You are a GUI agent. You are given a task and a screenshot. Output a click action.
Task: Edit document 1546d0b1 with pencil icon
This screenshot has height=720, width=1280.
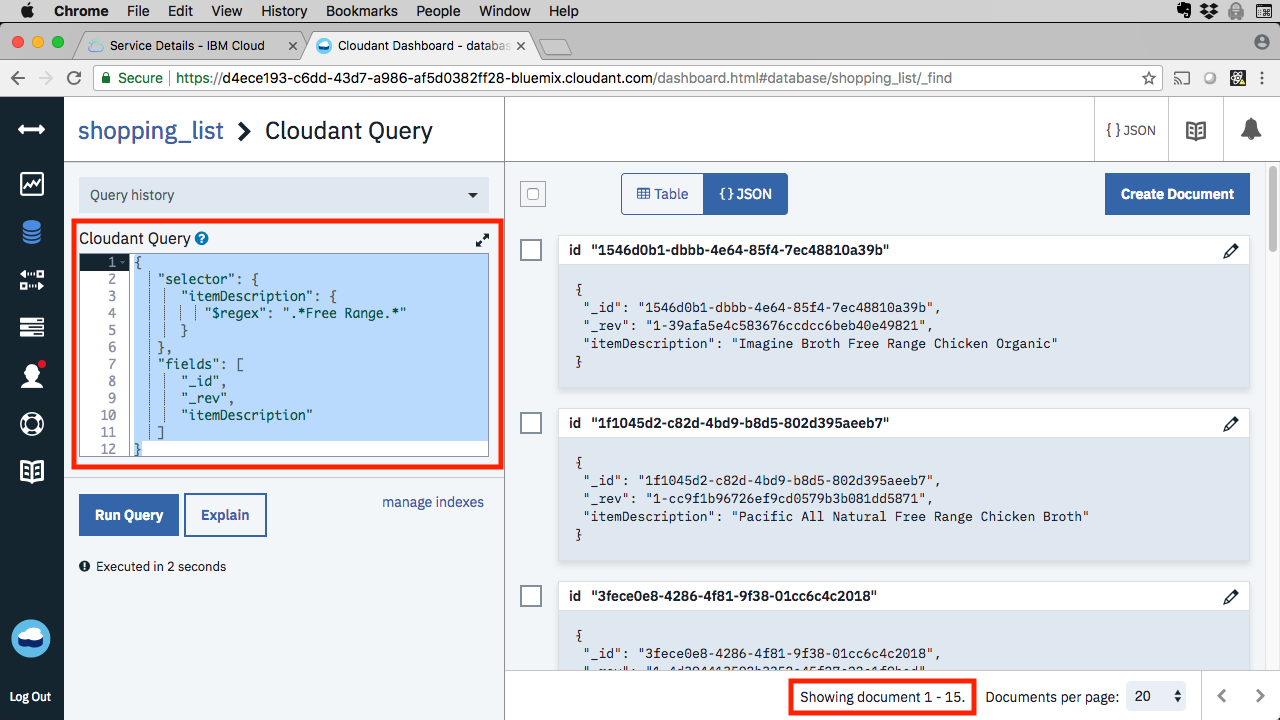[x=1231, y=251]
